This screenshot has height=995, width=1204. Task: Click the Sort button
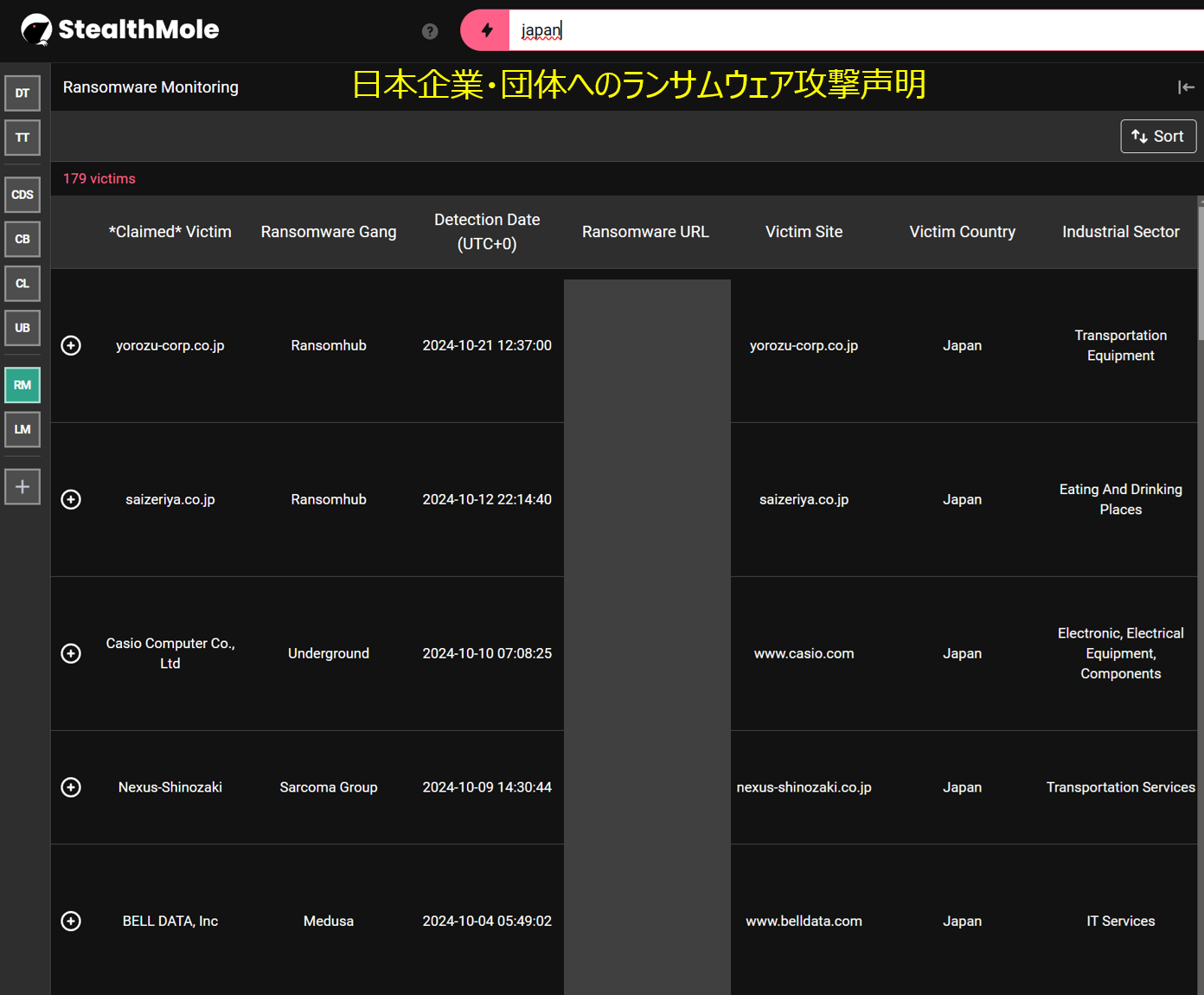tap(1158, 136)
